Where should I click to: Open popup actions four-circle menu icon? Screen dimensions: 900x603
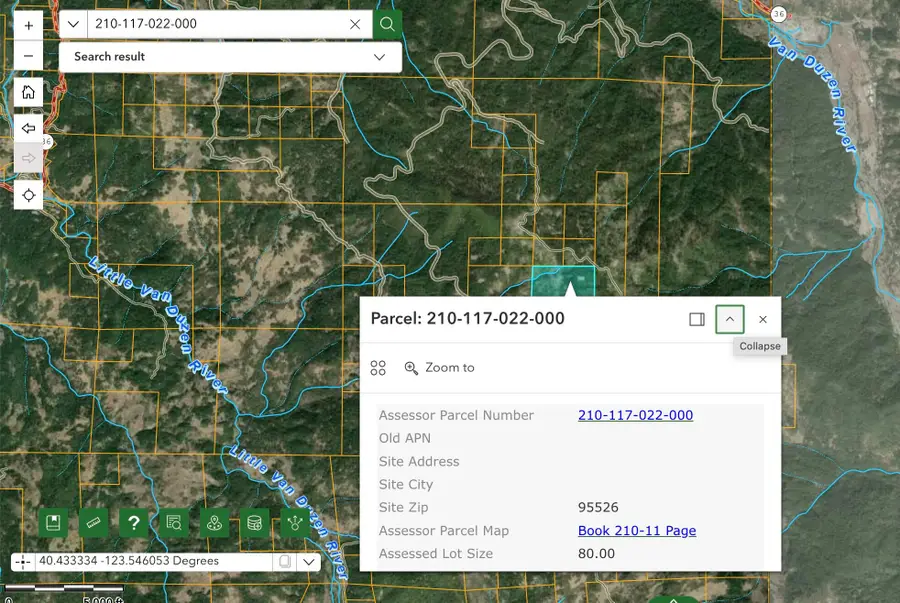pyautogui.click(x=378, y=368)
